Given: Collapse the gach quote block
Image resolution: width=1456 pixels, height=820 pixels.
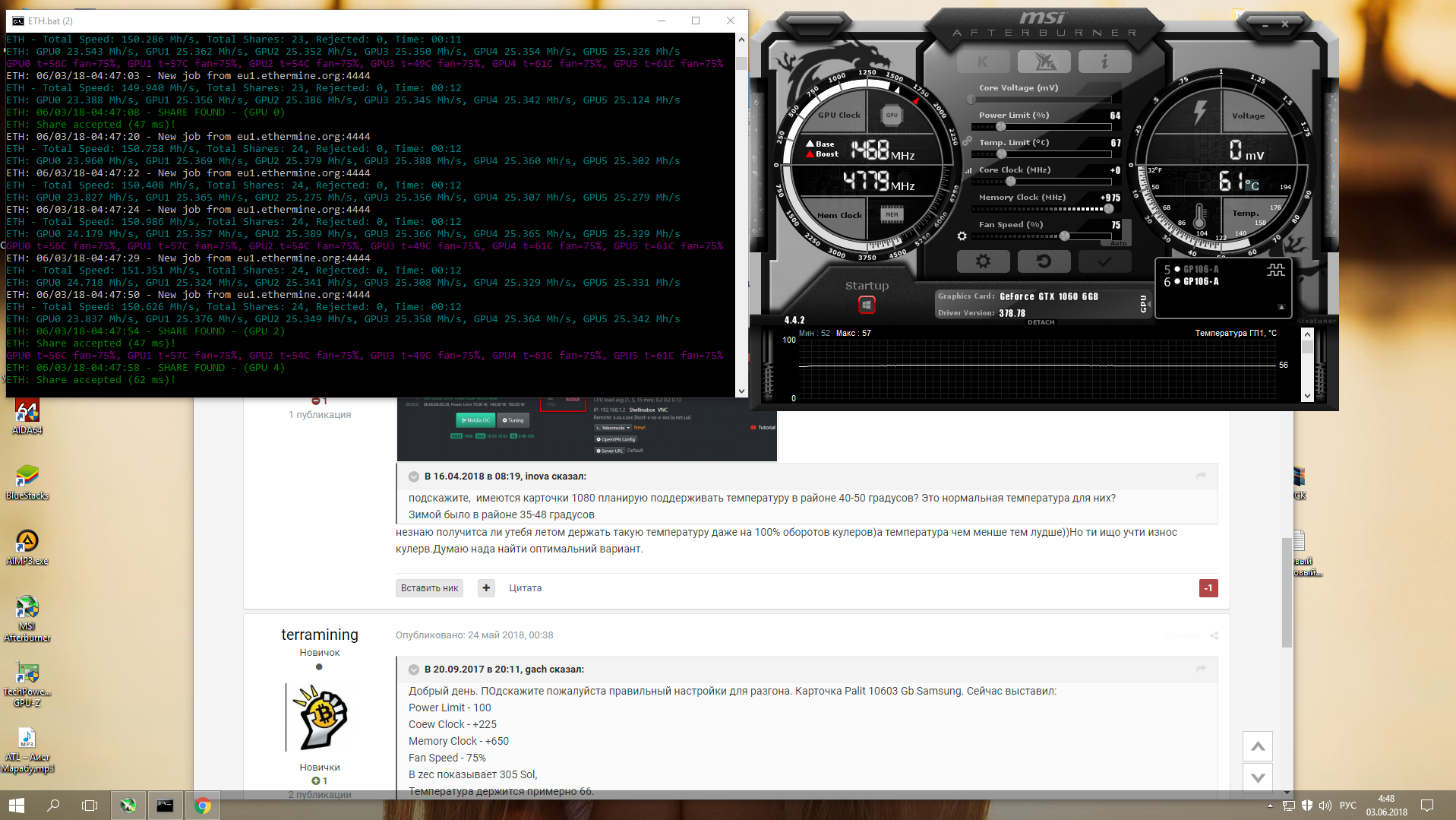Looking at the screenshot, I should click(x=414, y=670).
